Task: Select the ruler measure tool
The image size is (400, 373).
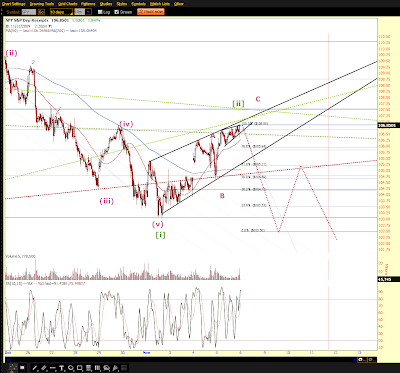Action: pyautogui.click(x=44, y=368)
